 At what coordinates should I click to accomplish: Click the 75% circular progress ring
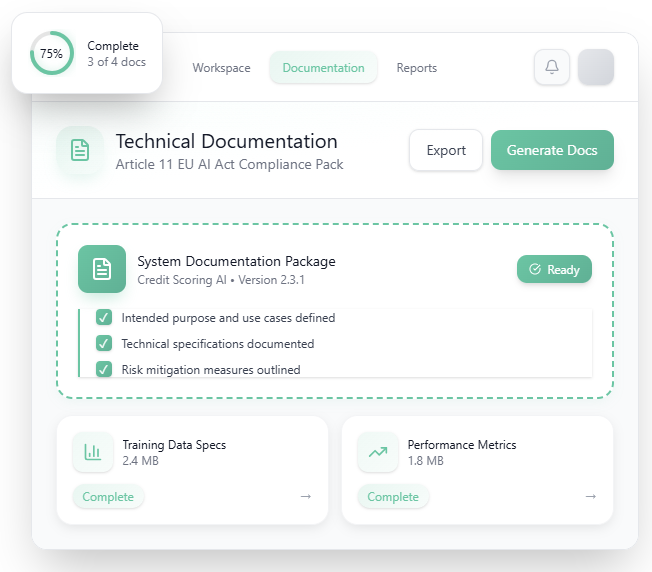(x=52, y=54)
